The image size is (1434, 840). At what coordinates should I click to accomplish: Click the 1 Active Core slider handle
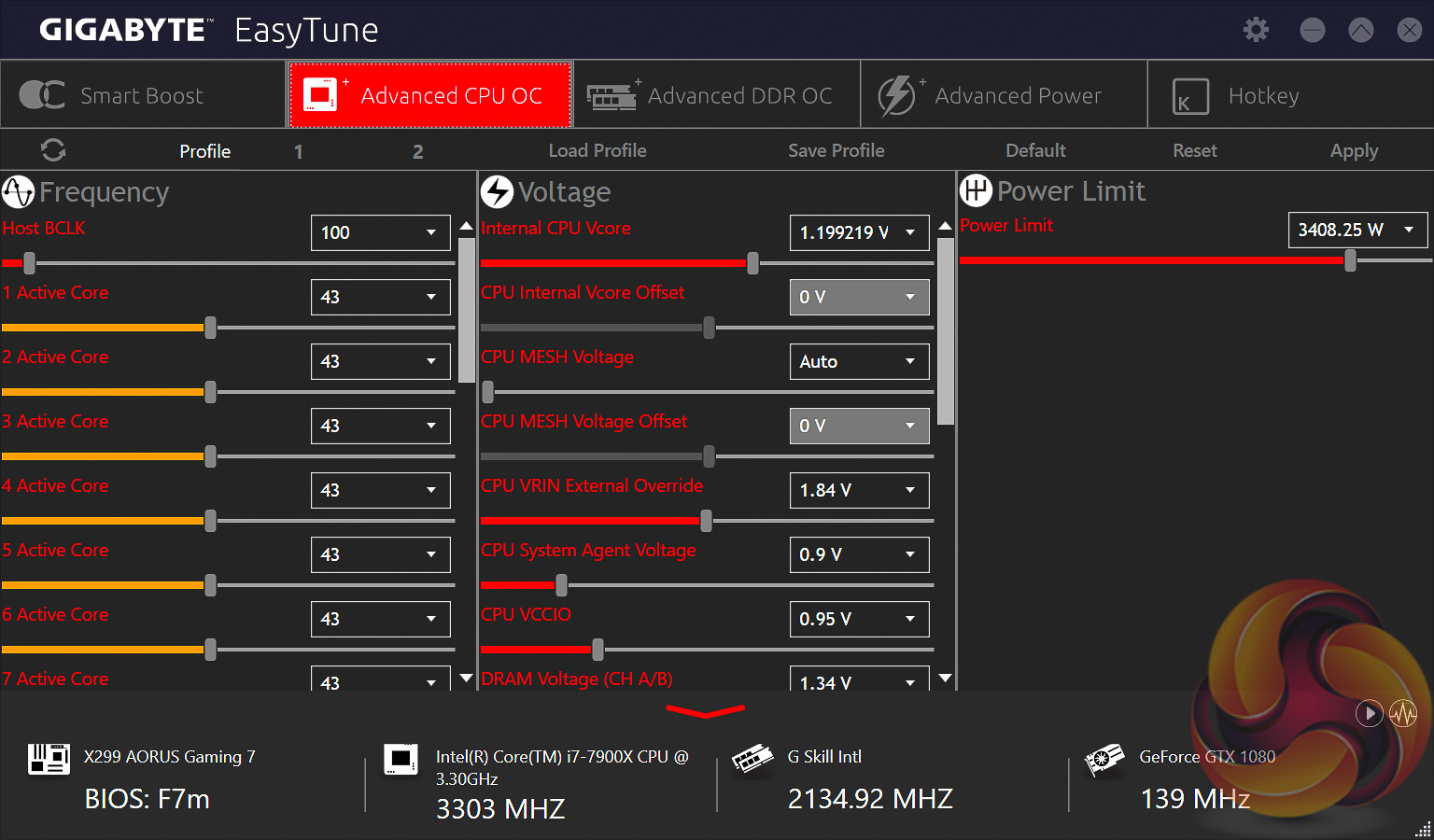pos(211,328)
